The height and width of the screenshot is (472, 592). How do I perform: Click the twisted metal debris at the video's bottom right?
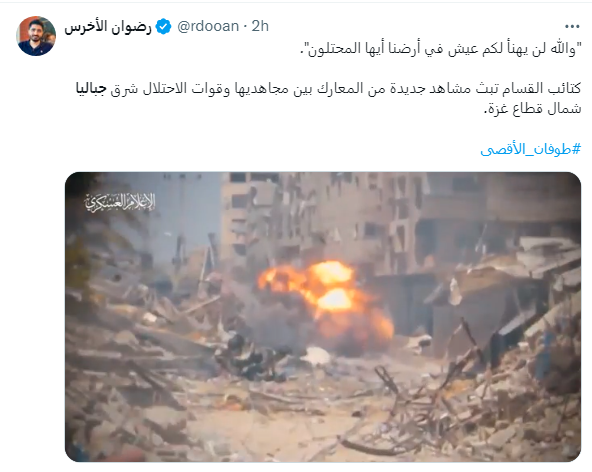point(453,400)
